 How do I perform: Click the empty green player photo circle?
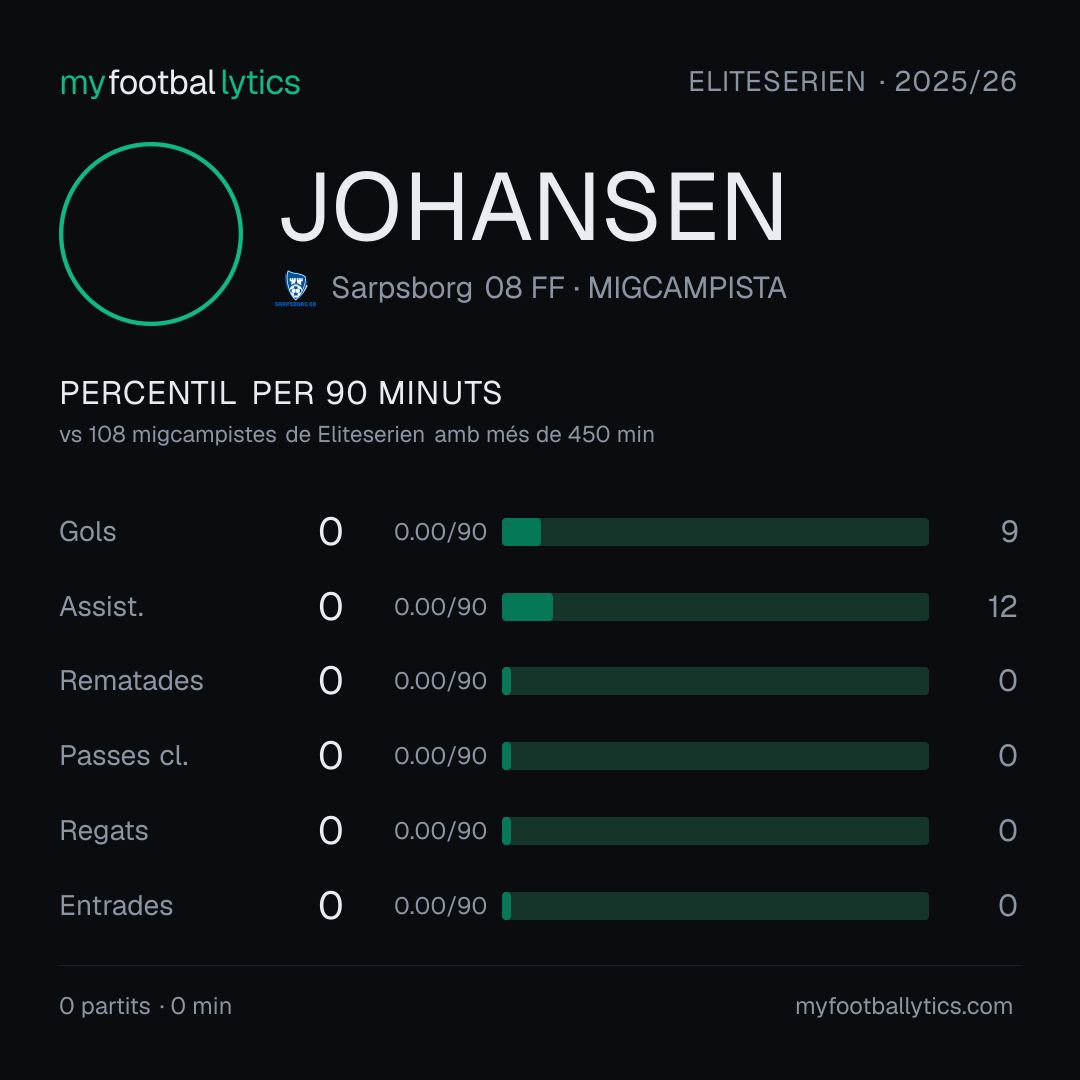[151, 234]
